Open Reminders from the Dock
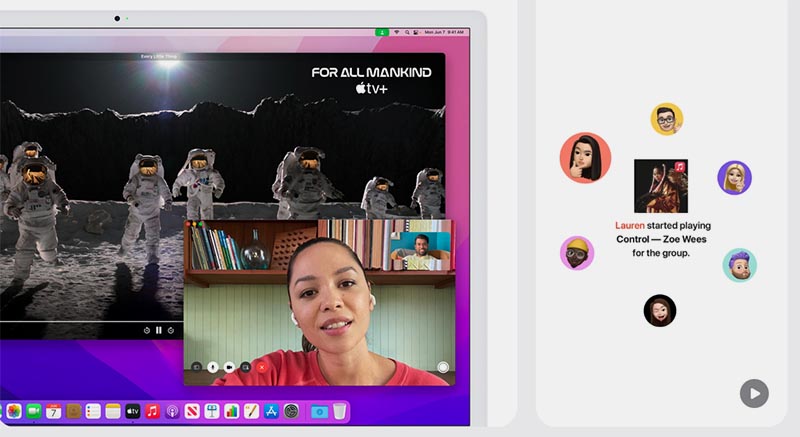 tap(93, 411)
